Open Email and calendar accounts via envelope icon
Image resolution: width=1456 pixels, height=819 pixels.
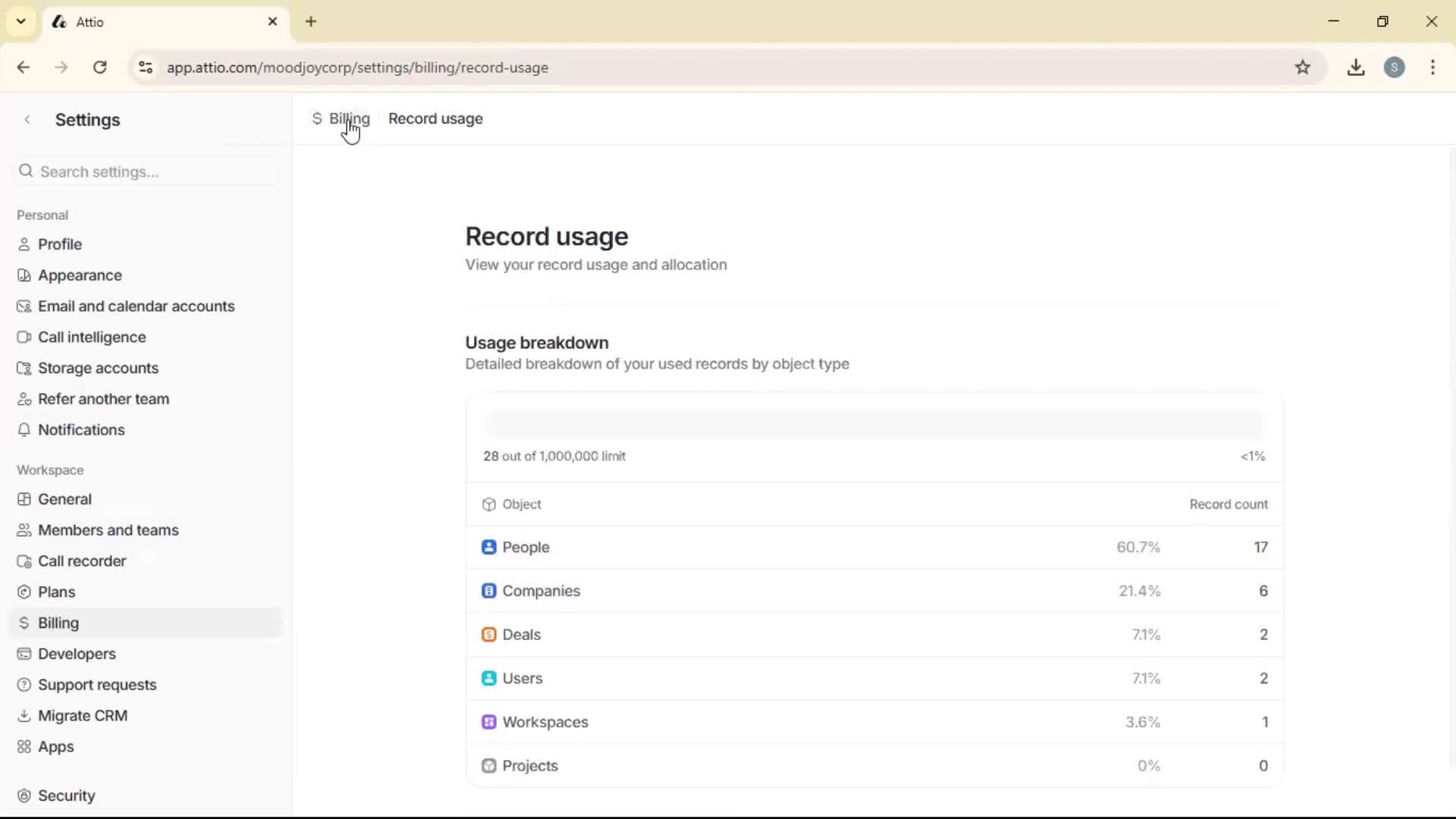[25, 306]
